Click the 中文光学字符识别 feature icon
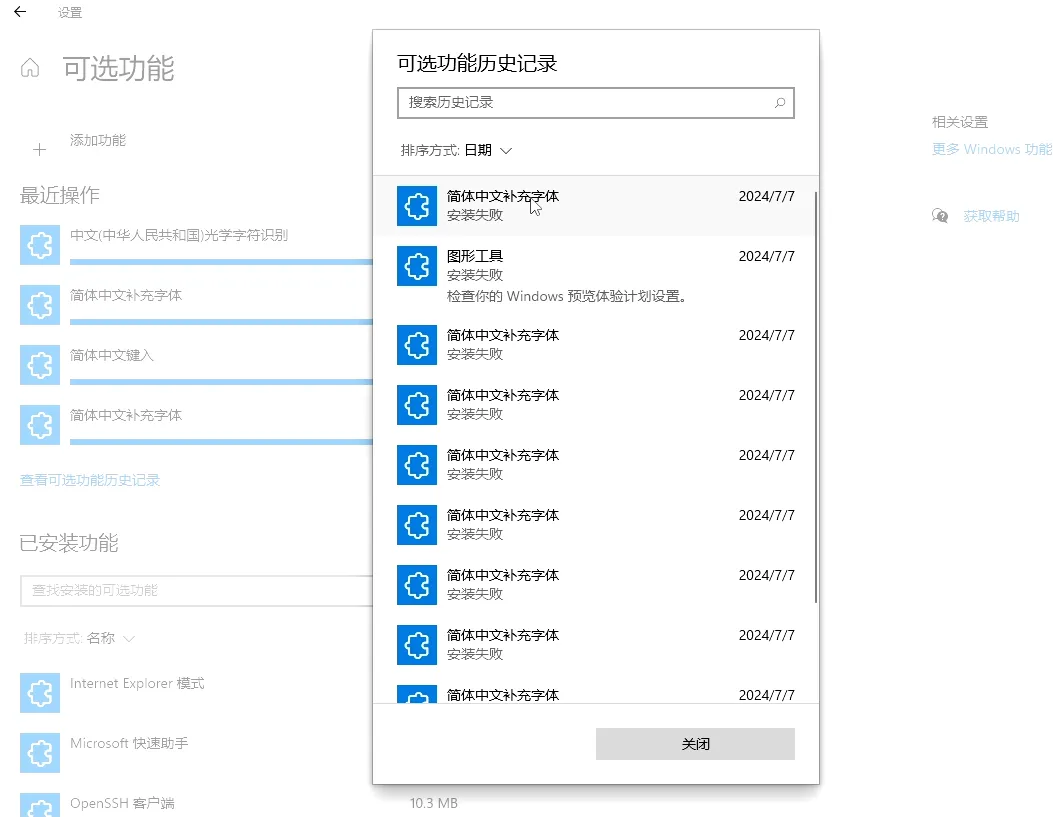1053x817 pixels. pyautogui.click(x=39, y=245)
